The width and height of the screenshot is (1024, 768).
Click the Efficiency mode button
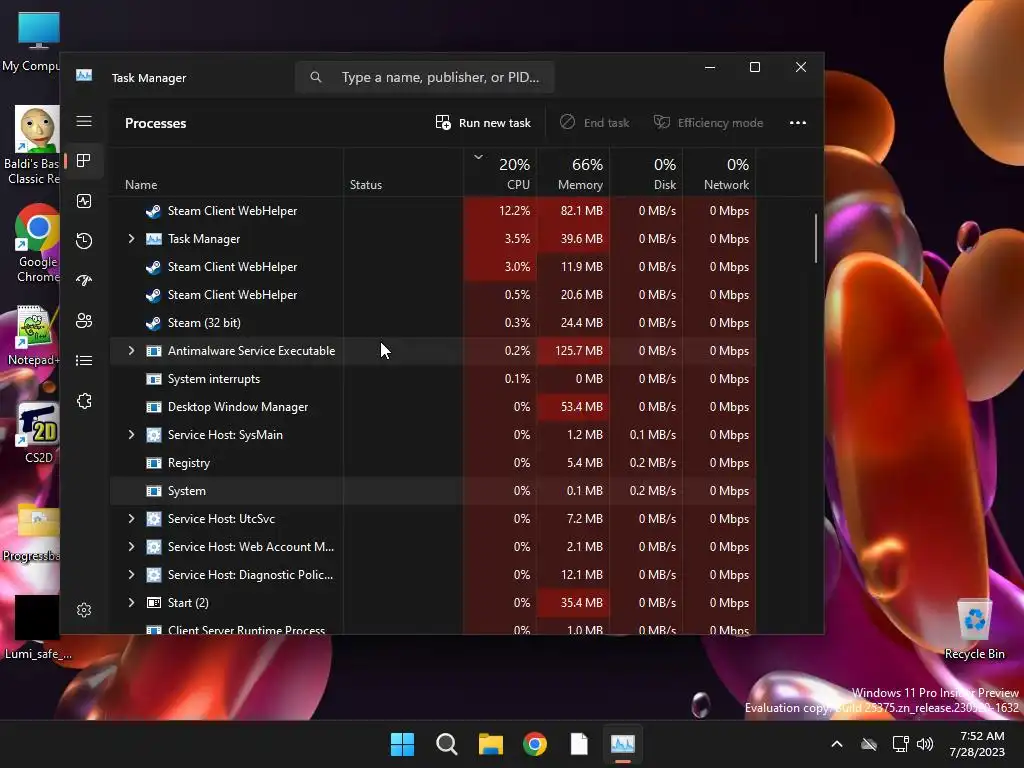709,123
